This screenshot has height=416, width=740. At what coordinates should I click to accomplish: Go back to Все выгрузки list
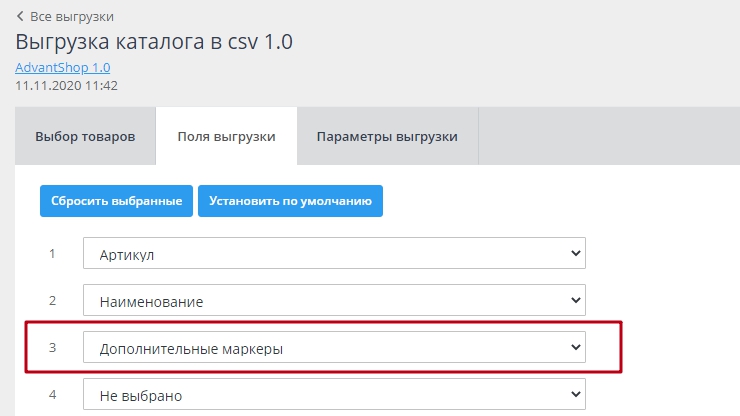click(x=71, y=17)
